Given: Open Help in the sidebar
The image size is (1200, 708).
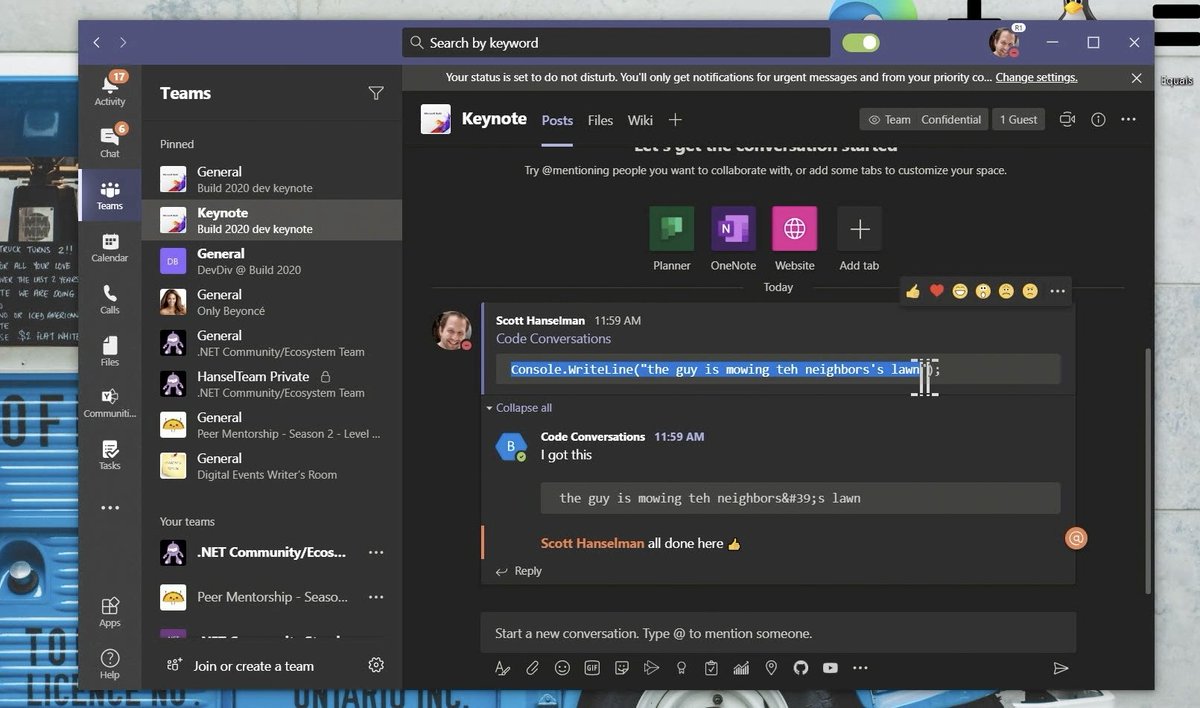Looking at the screenshot, I should (x=110, y=664).
